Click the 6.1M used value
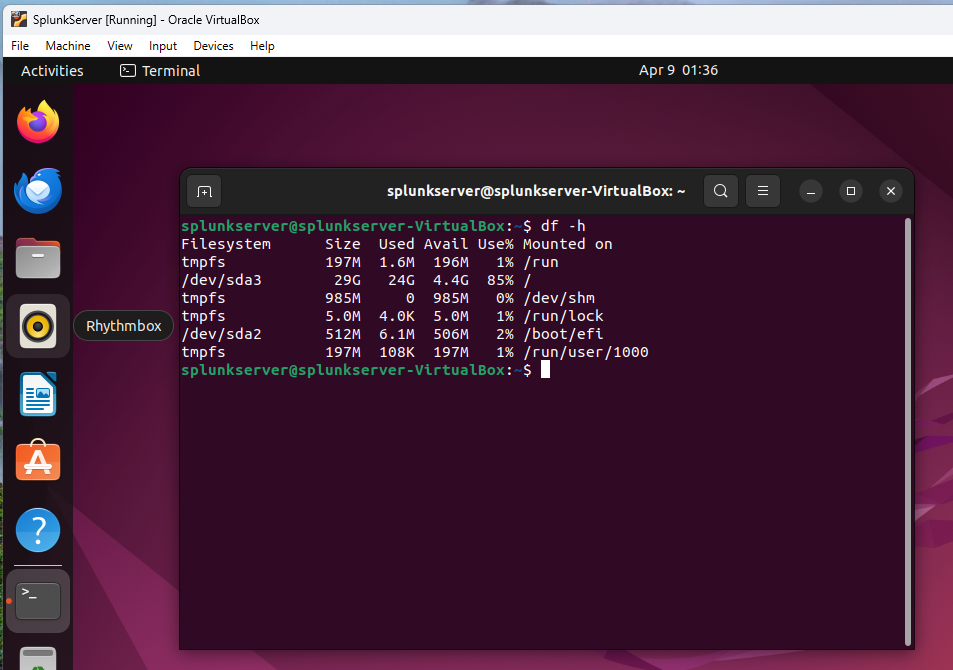The height and width of the screenshot is (670, 953). [397, 334]
